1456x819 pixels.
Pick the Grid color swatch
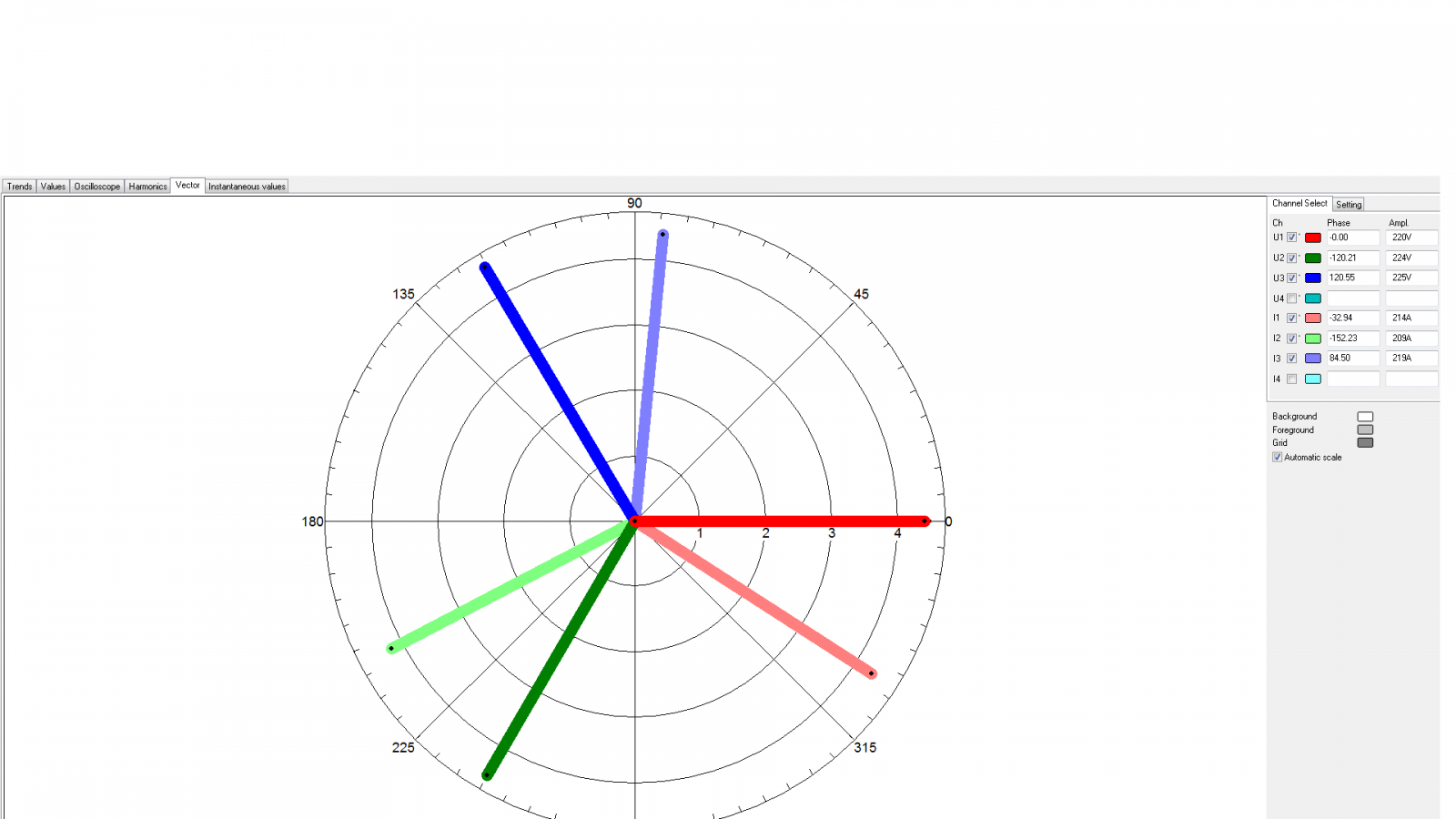pyautogui.click(x=1365, y=443)
